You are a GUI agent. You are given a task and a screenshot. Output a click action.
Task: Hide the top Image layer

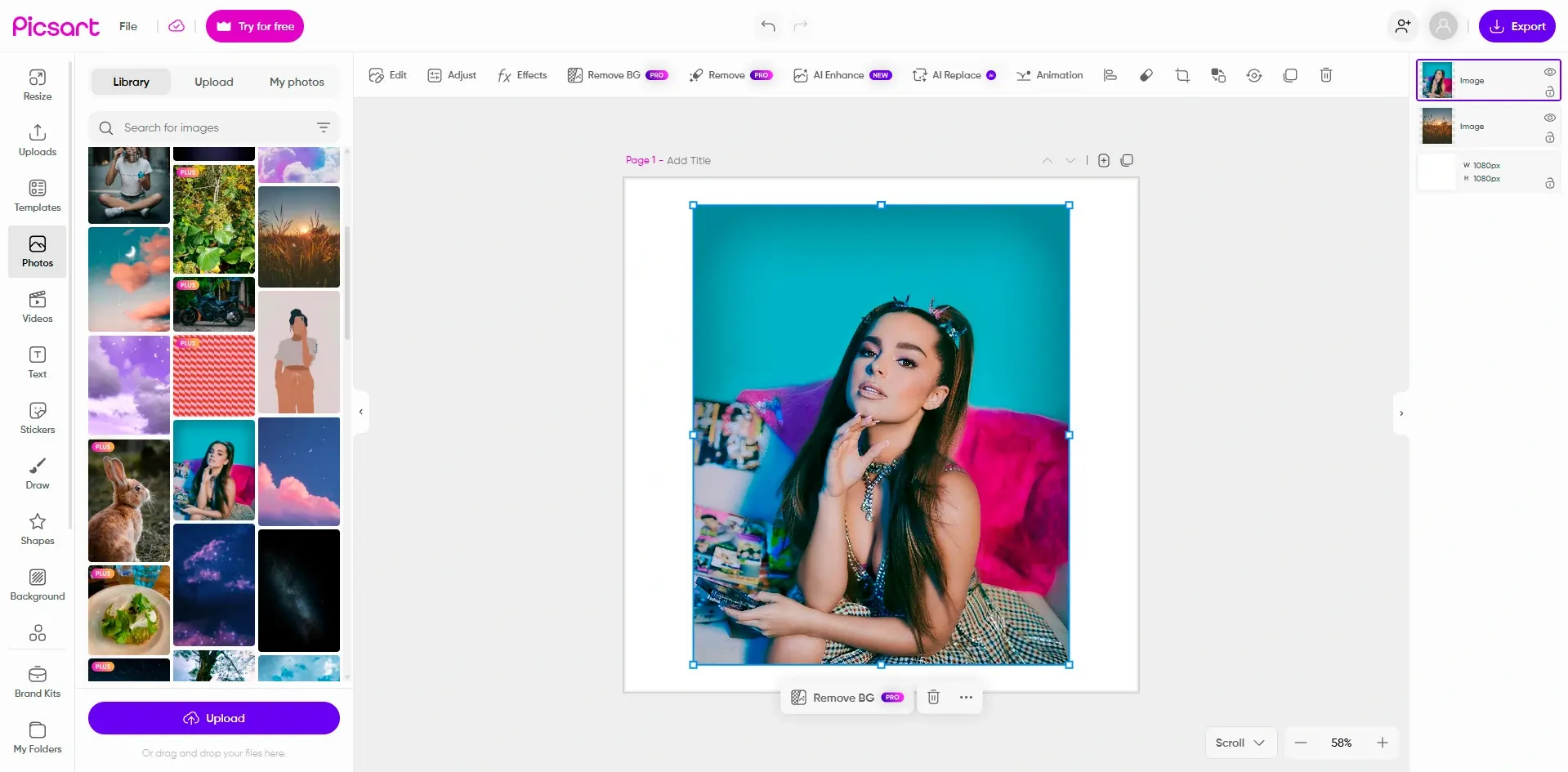point(1549,72)
